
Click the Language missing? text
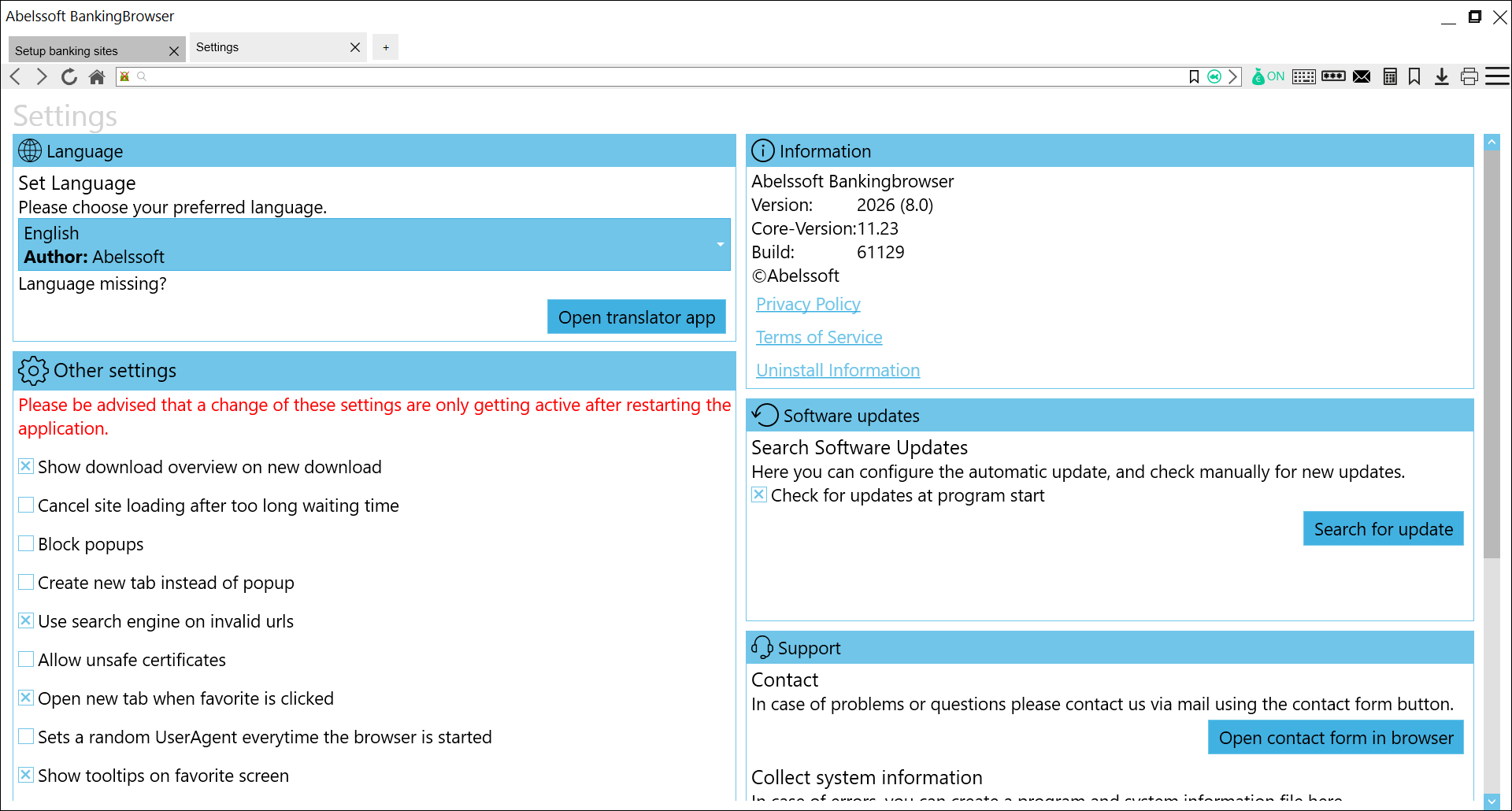coord(93,283)
